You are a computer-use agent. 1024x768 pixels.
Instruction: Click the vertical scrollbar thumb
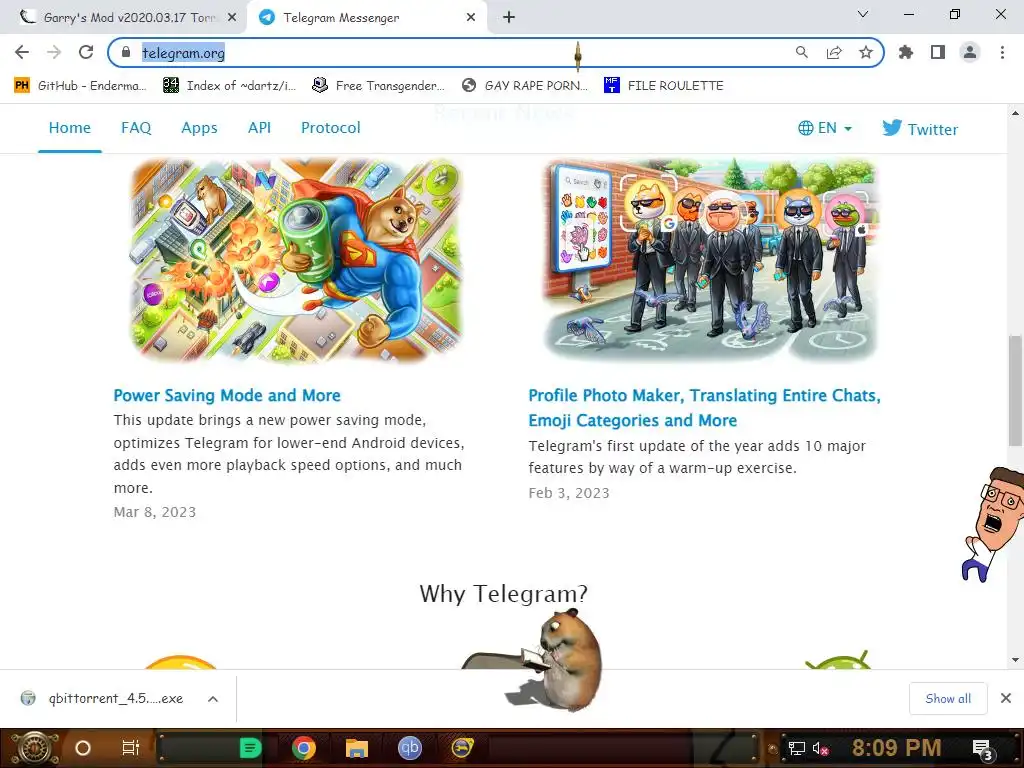tap(1015, 391)
